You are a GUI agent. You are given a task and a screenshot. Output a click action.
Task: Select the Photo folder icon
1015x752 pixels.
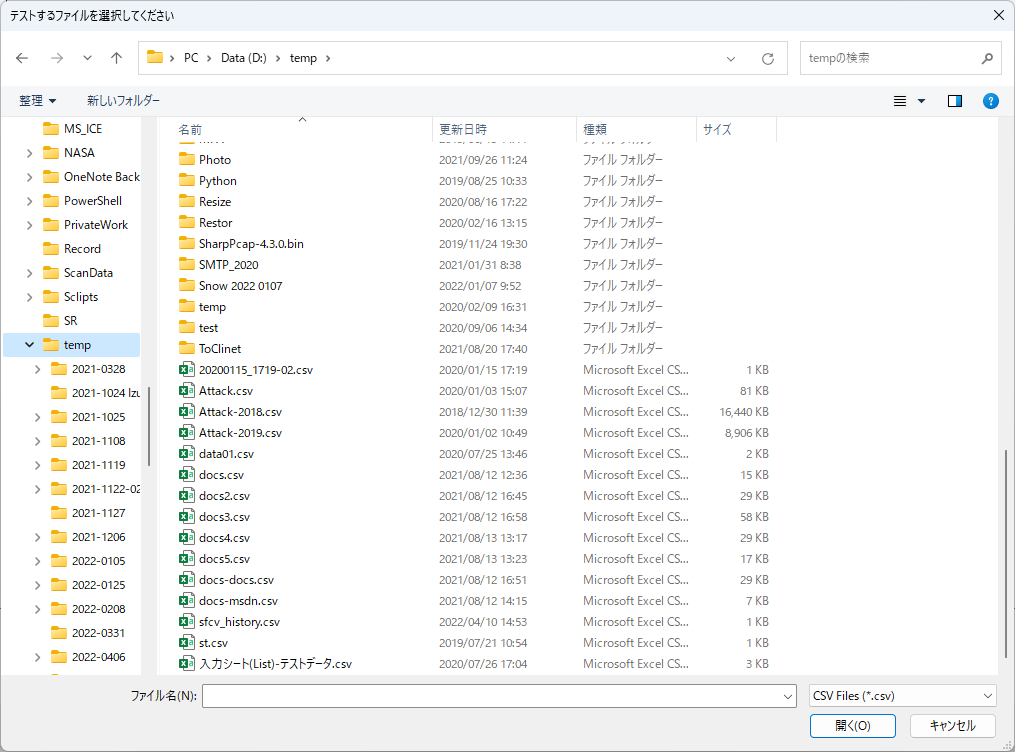click(x=186, y=159)
